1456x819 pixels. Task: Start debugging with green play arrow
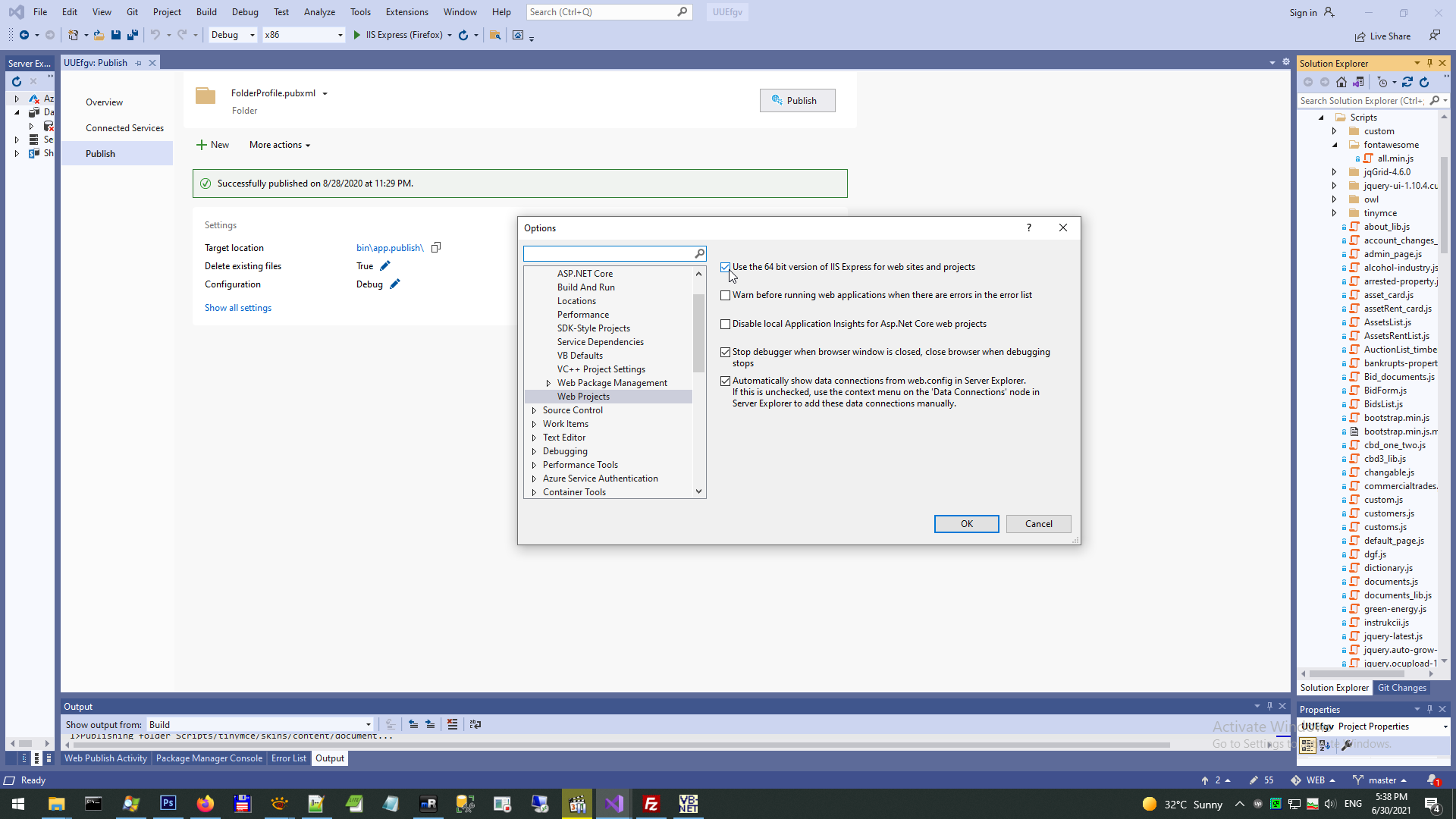[356, 35]
